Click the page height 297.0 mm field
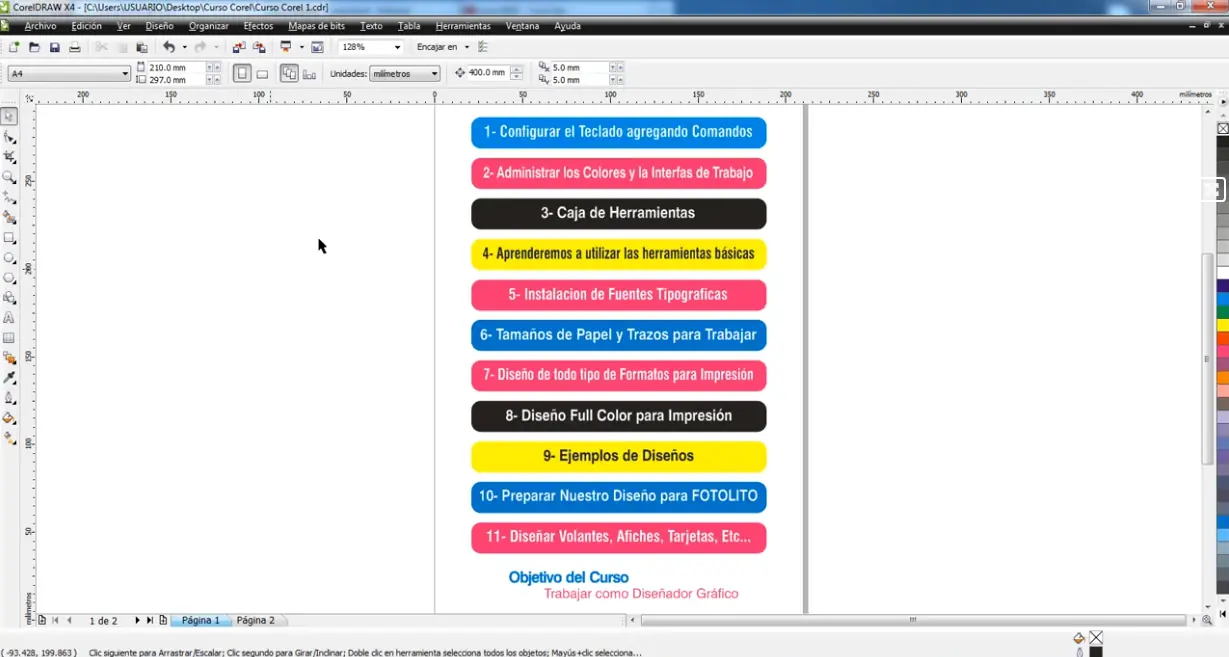Screen dimensions: 1229x657 pos(175,80)
